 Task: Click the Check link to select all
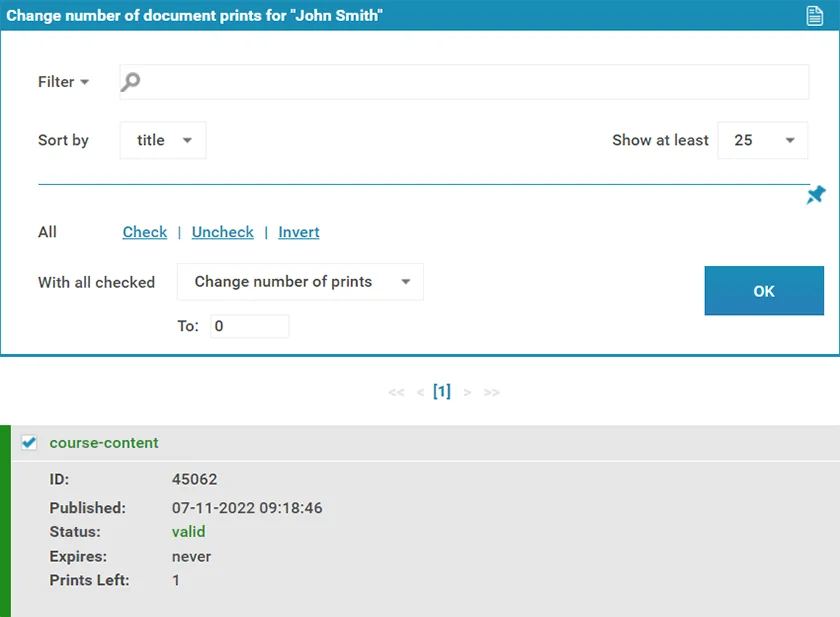point(145,232)
